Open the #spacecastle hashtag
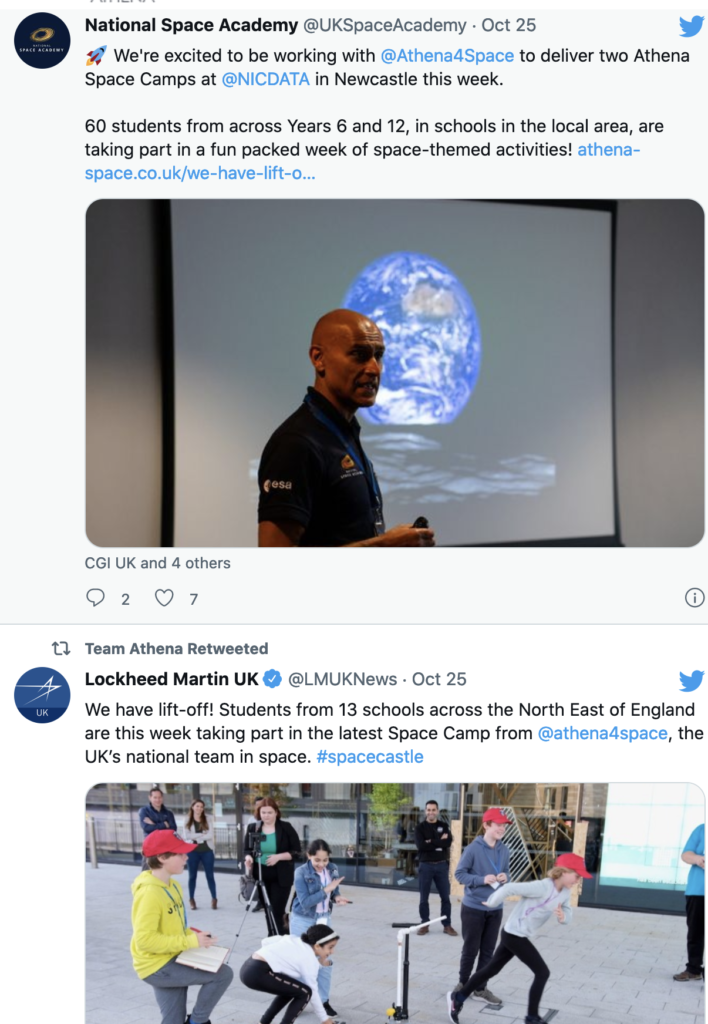 pos(370,756)
